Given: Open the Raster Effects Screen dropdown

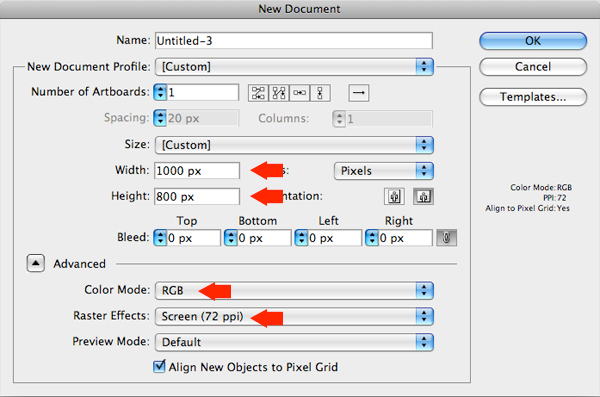Looking at the screenshot, I should click(x=294, y=316).
